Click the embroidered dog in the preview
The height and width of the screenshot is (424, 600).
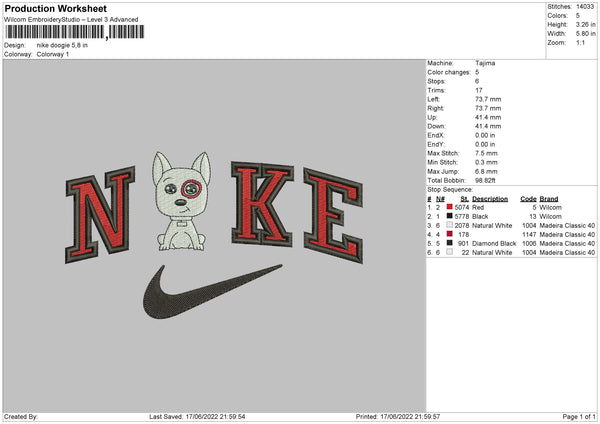[x=181, y=201]
